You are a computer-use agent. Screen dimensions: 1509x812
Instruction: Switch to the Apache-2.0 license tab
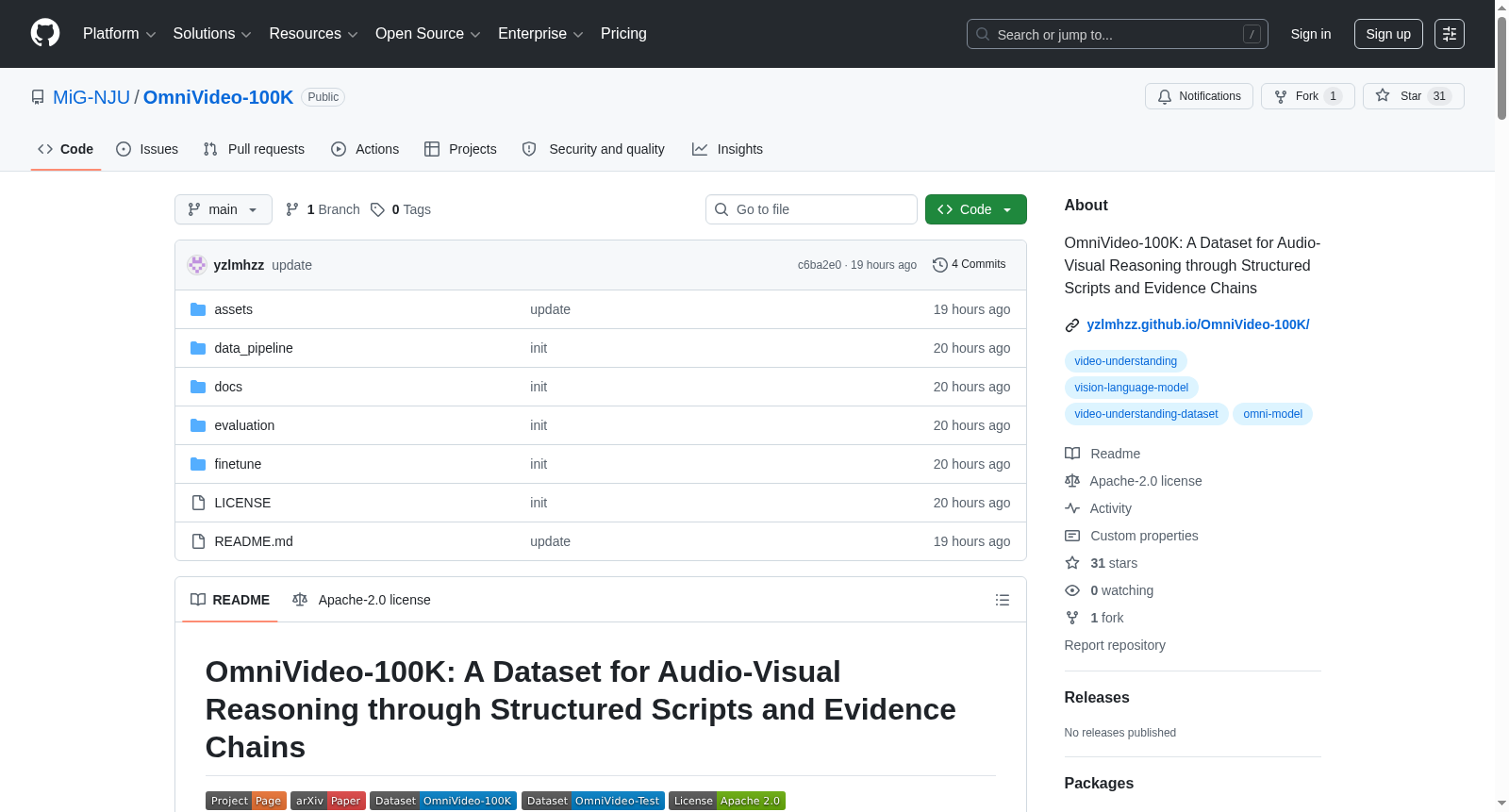coord(361,600)
